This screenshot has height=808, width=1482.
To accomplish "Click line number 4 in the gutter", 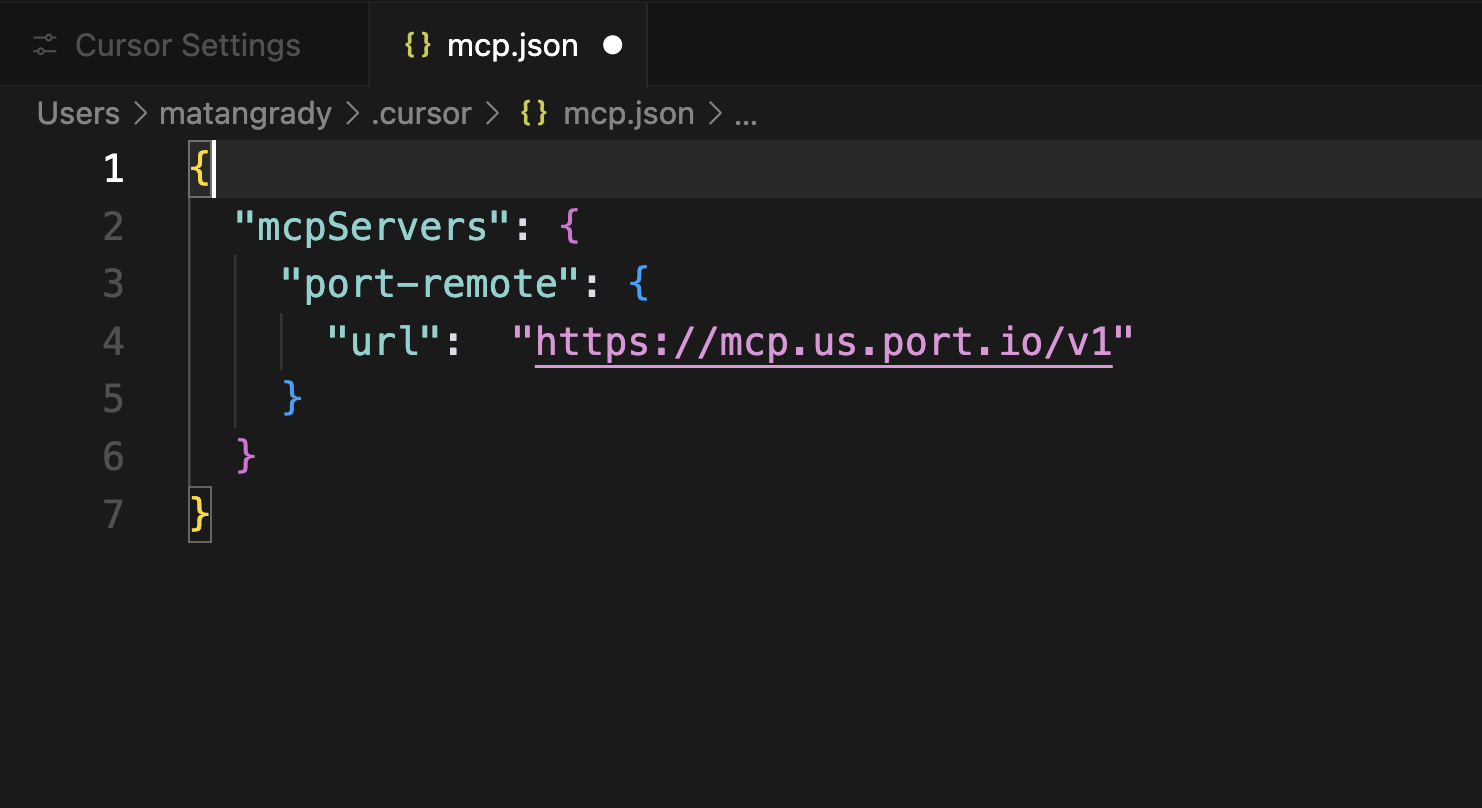I will point(113,341).
